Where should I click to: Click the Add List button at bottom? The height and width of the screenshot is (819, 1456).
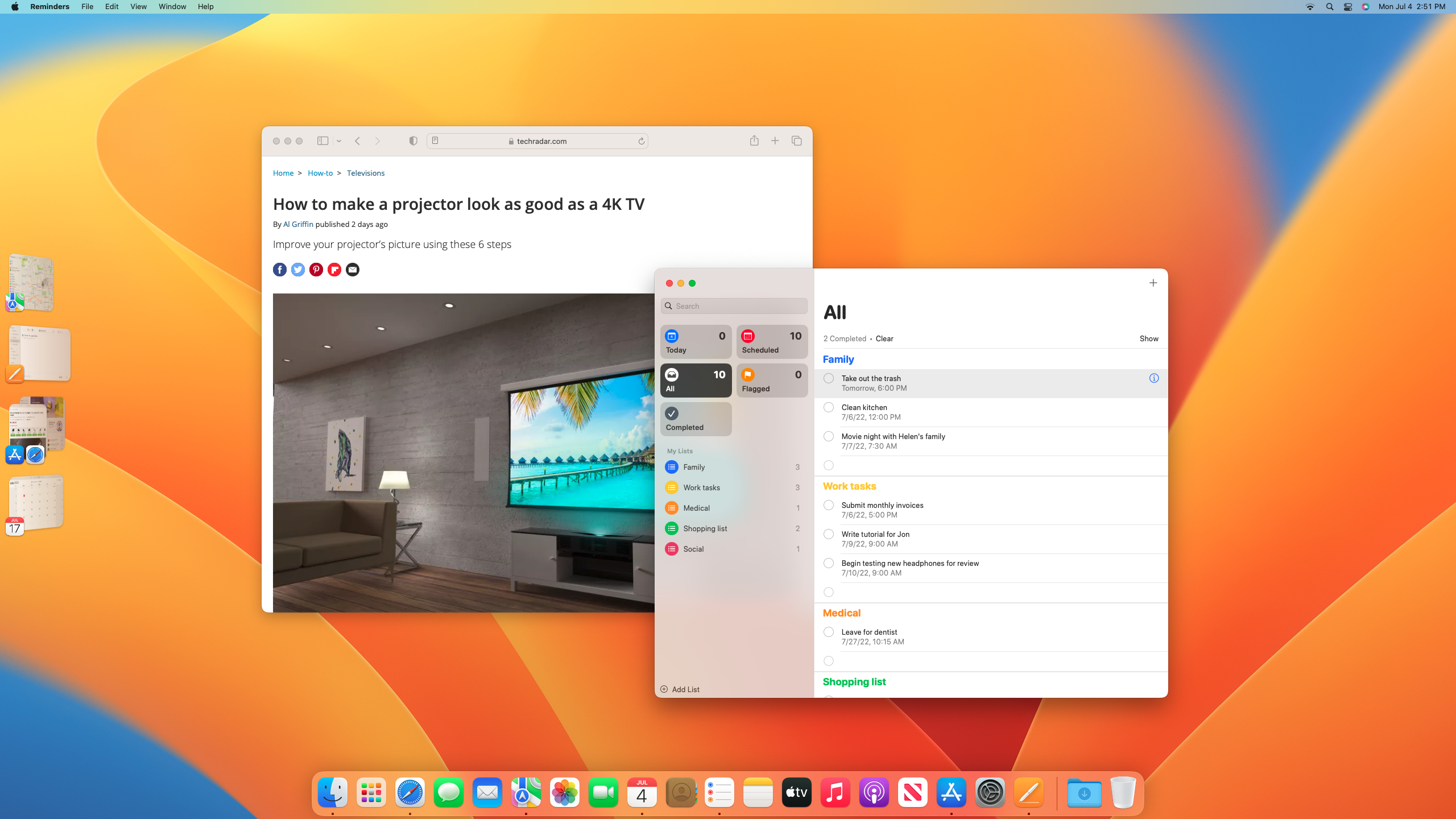pyautogui.click(x=680, y=689)
